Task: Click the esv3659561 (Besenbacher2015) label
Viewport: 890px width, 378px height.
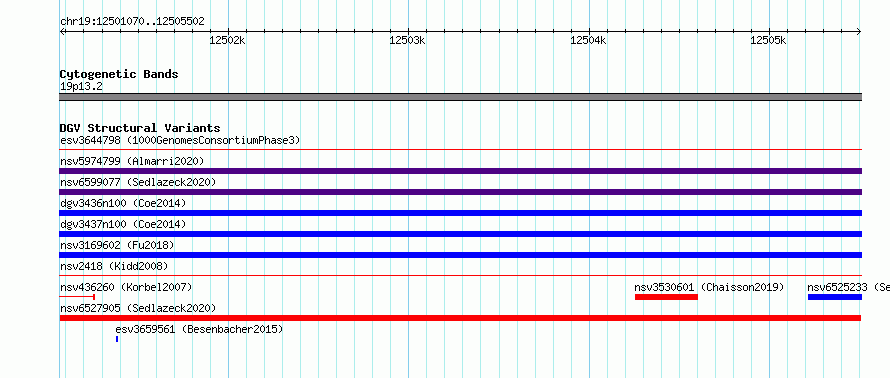Action: (x=199, y=329)
